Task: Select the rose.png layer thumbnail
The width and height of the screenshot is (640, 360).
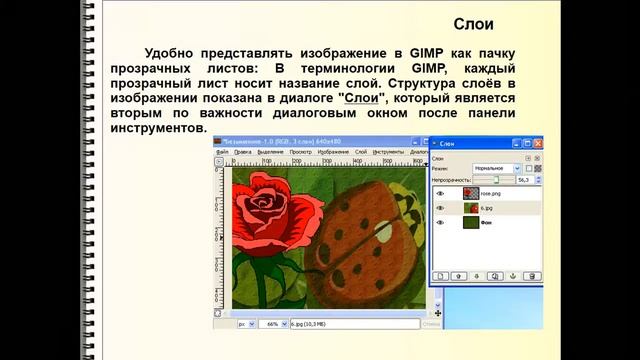Action: [x=471, y=193]
